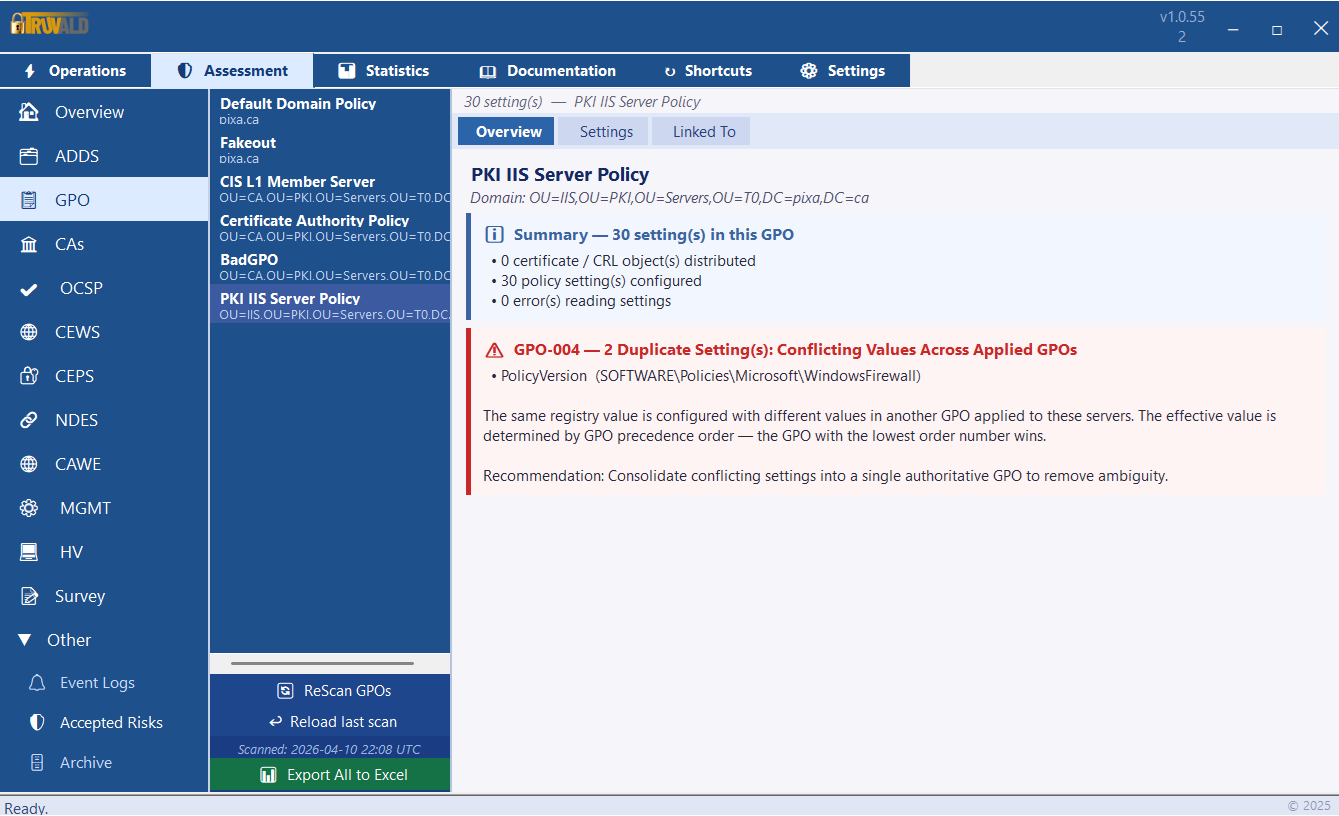This screenshot has height=816, width=1339.
Task: Click the lightning bolt Operations icon
Action: coord(30,71)
